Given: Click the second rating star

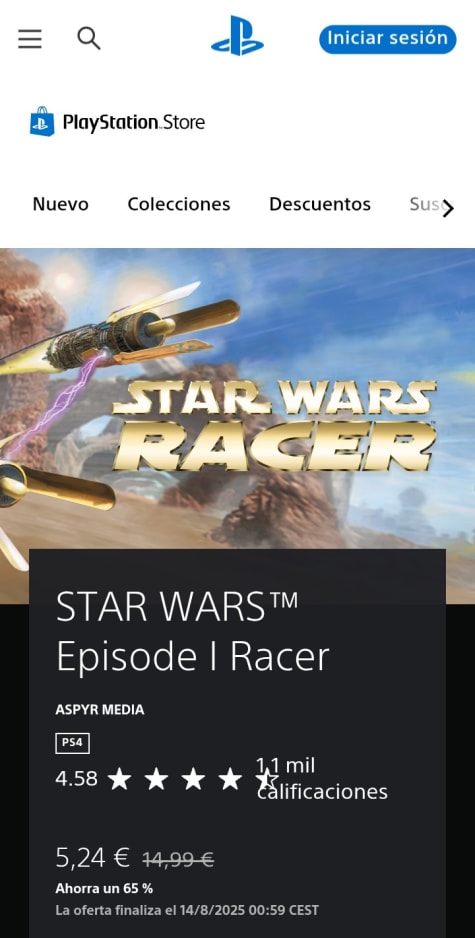Looking at the screenshot, I should click(156, 779).
